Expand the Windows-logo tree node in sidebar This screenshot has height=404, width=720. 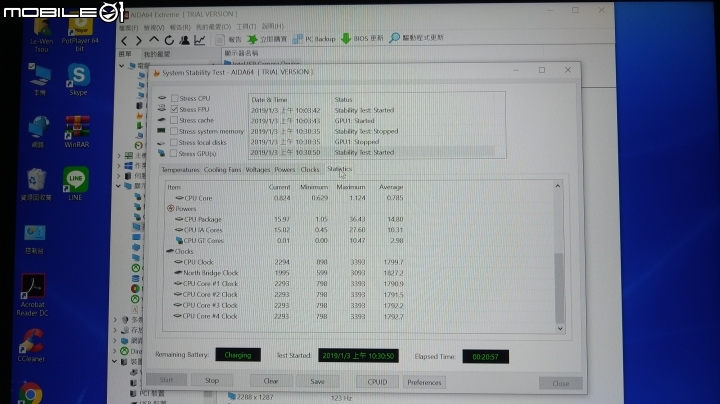(119, 166)
